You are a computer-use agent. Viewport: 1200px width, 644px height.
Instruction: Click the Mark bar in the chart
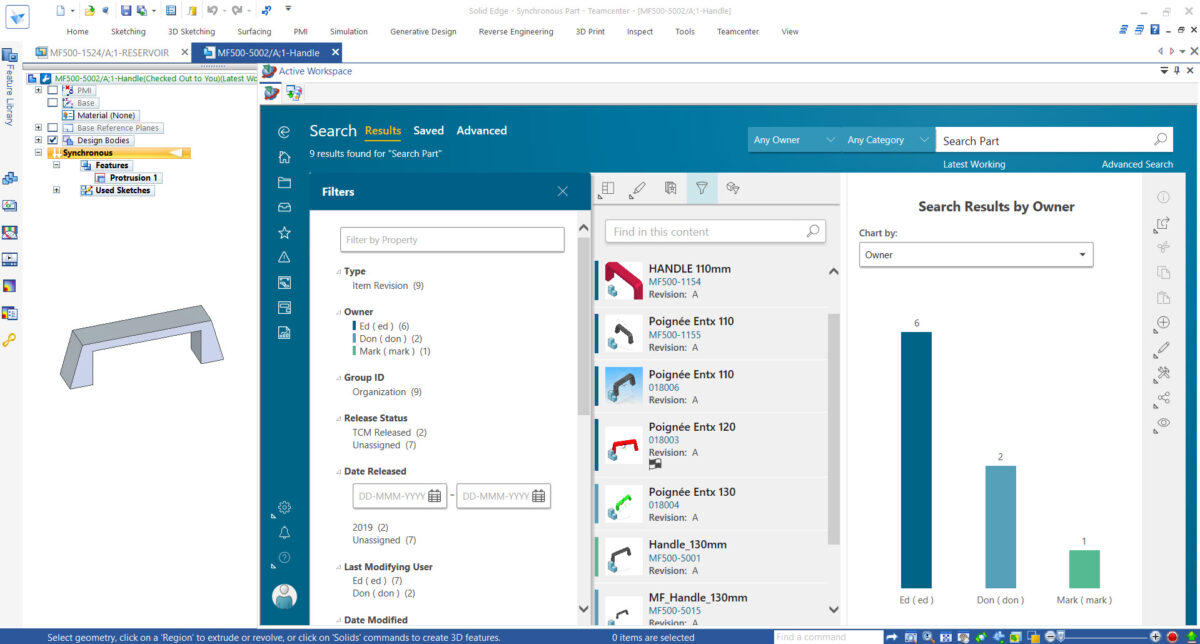click(x=1084, y=569)
